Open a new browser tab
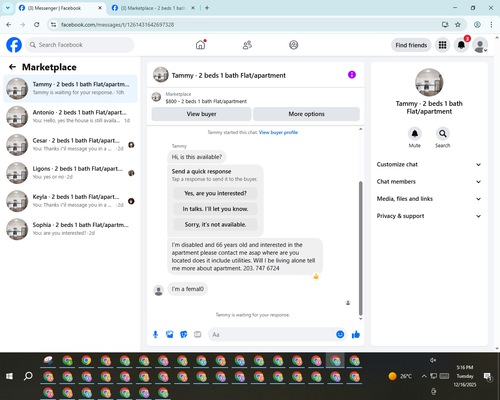 point(207,8)
